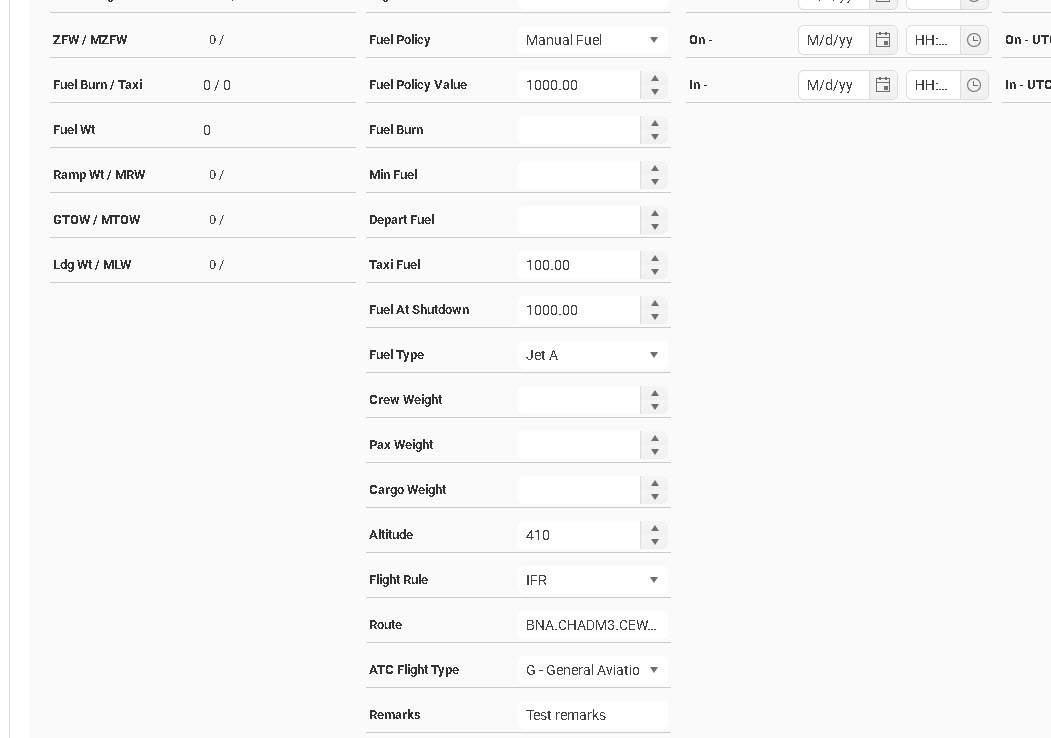Open the In time clock picker
Viewport: 1051px width, 738px height.
974,85
